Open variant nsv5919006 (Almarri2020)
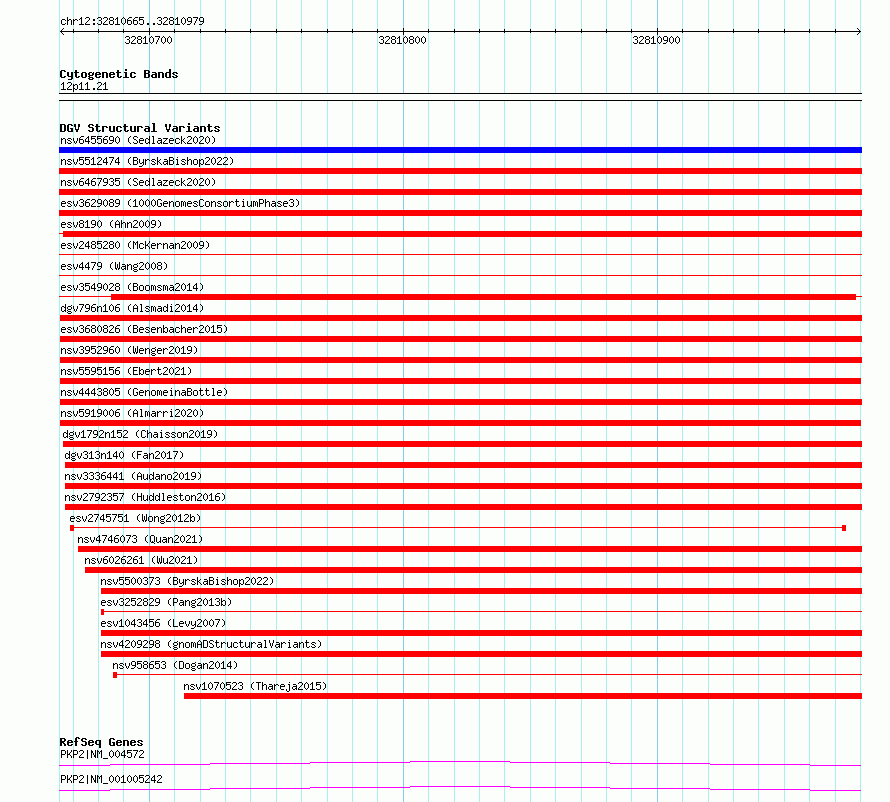The width and height of the screenshot is (890, 802). point(132,413)
